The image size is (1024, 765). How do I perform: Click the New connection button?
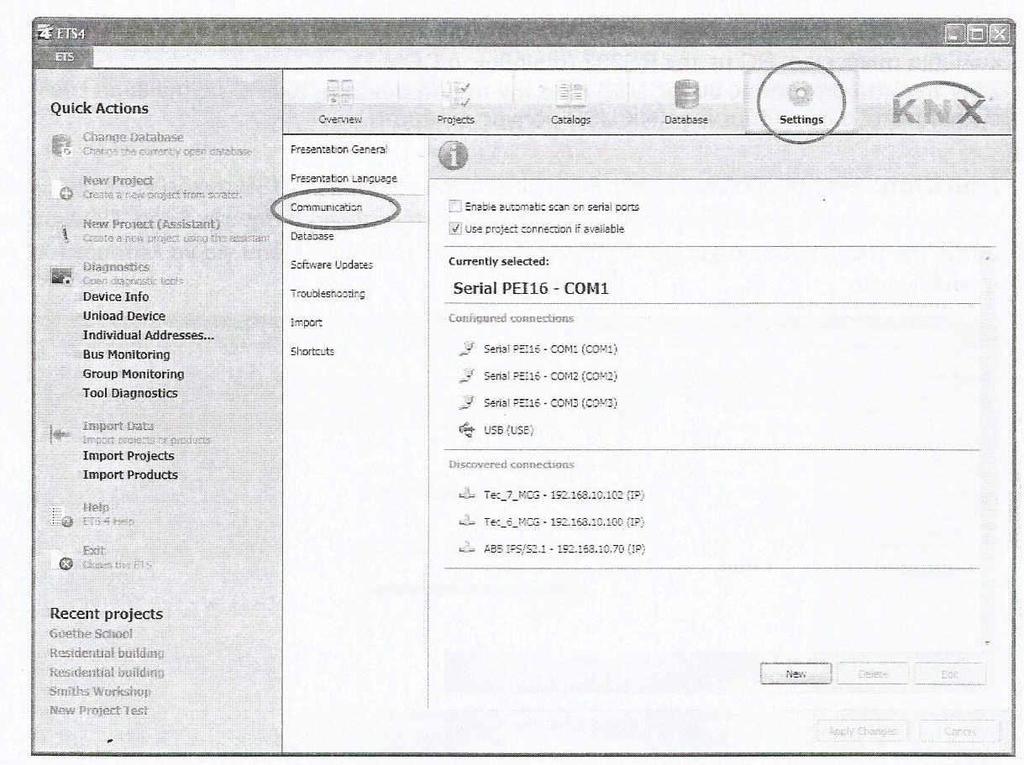click(795, 674)
